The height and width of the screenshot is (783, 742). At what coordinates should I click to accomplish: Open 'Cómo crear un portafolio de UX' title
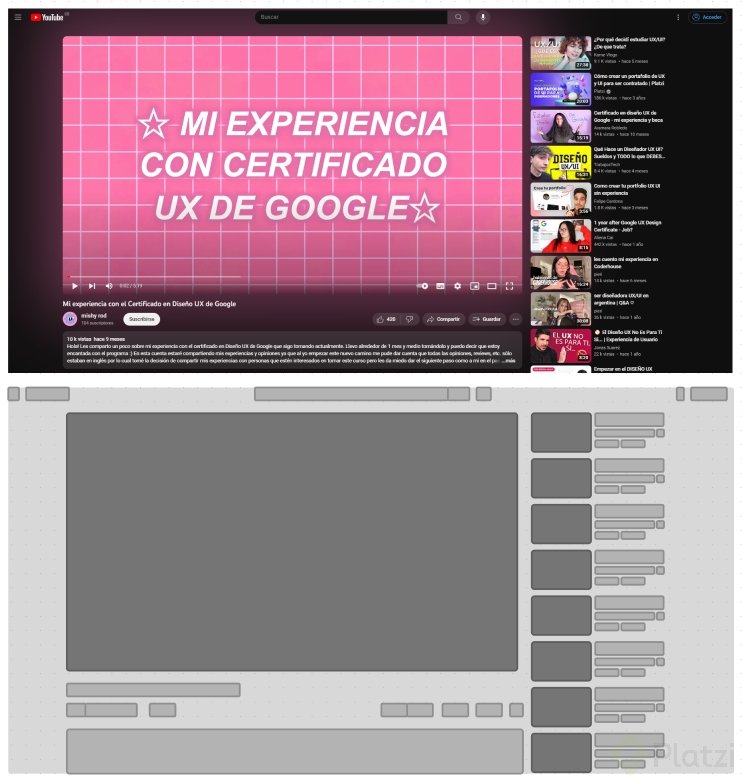[629, 80]
